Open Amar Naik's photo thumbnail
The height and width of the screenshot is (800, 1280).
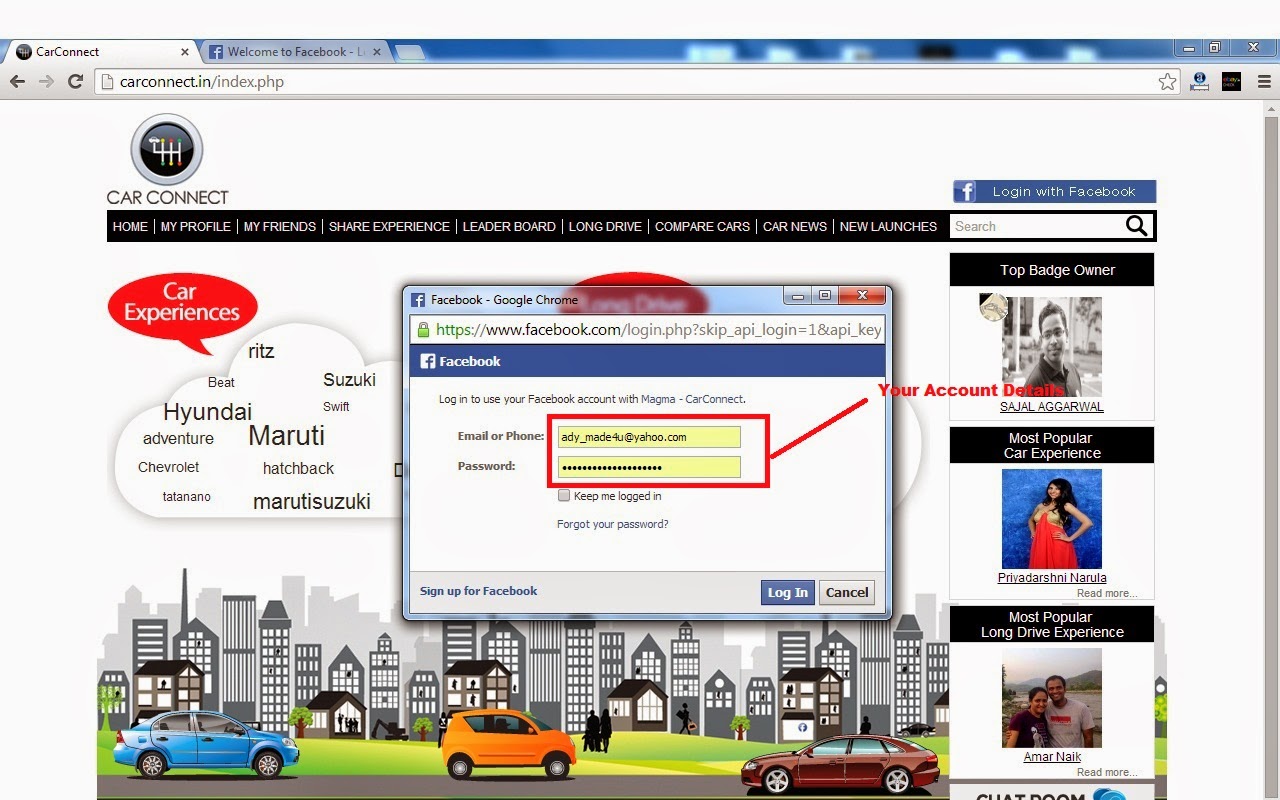click(x=1052, y=698)
